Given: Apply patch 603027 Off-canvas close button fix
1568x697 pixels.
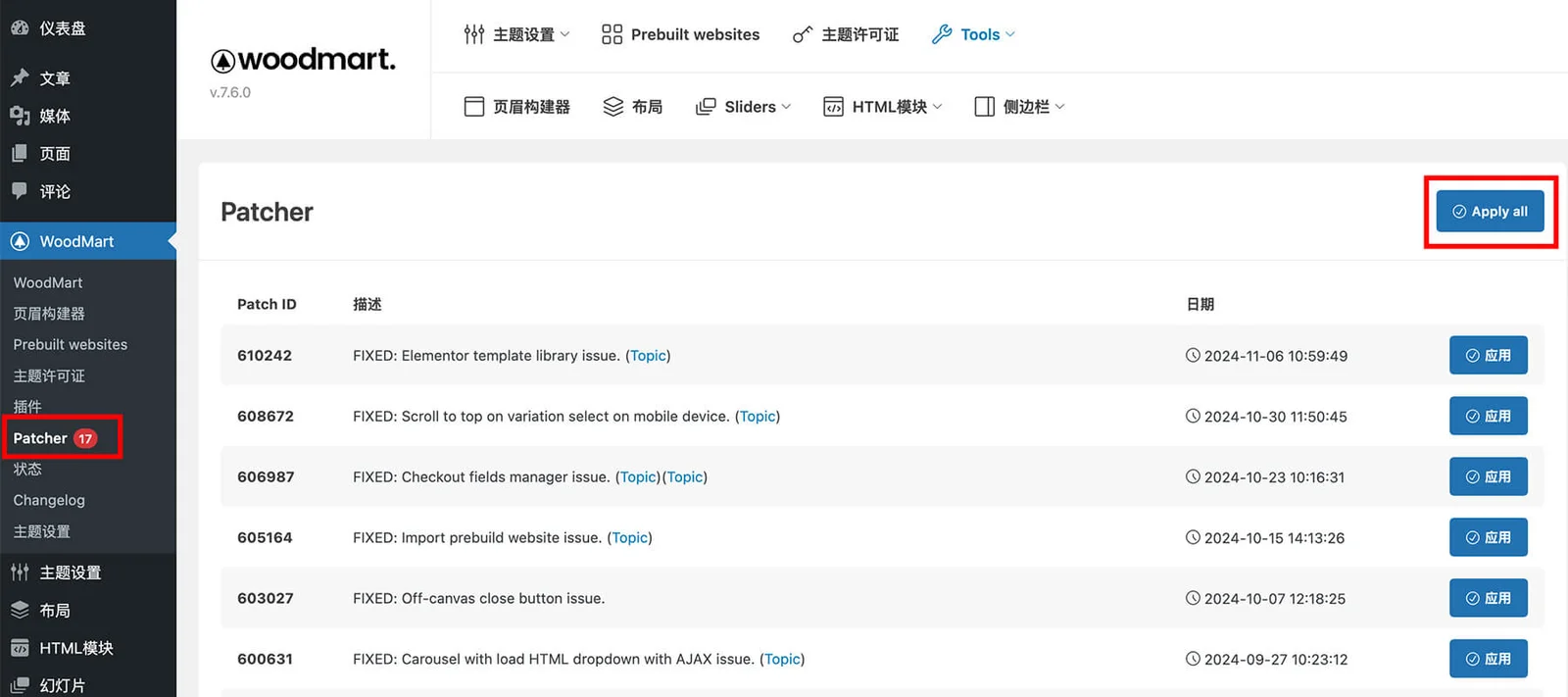Looking at the screenshot, I should click(1488, 598).
